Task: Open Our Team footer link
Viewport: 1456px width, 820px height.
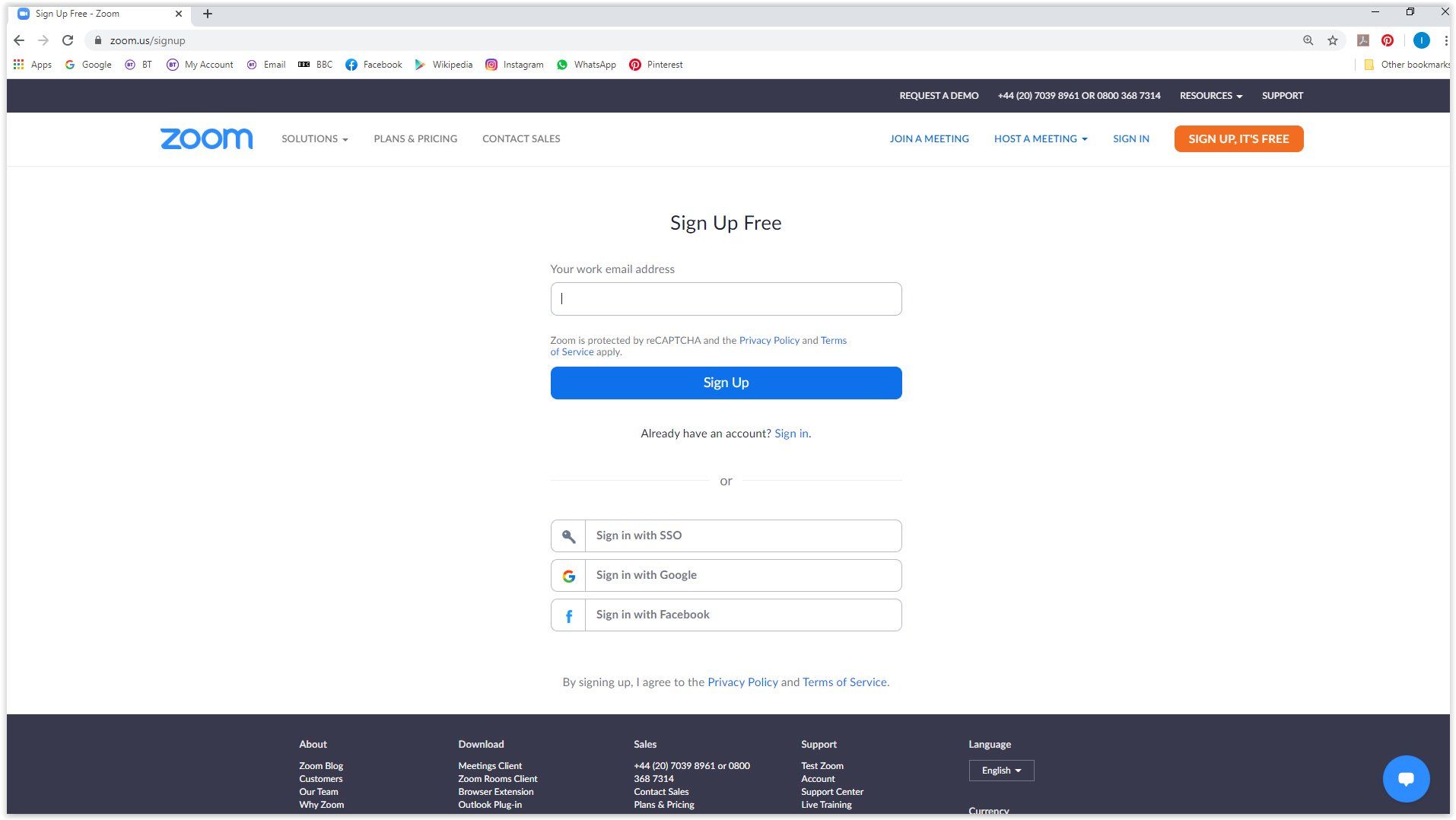Action: pyautogui.click(x=319, y=792)
